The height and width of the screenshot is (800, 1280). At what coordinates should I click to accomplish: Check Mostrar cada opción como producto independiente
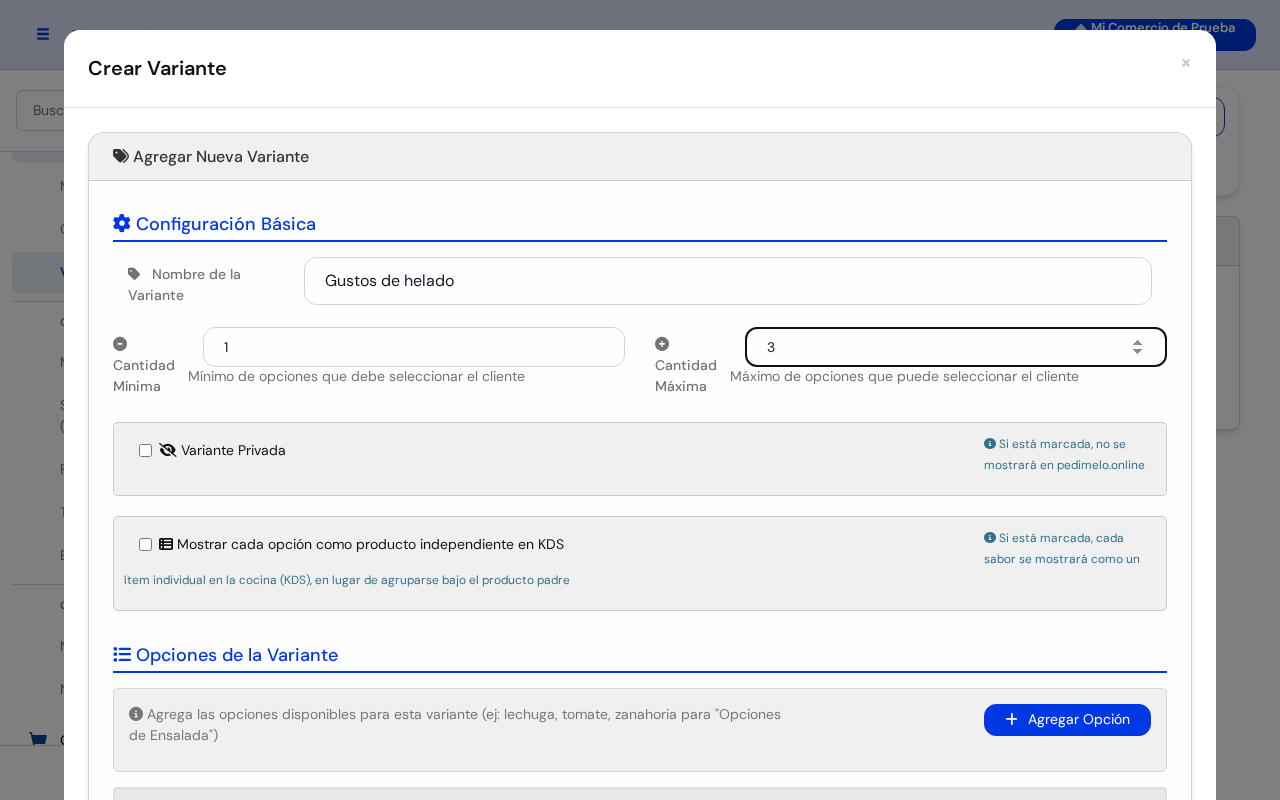pos(146,545)
